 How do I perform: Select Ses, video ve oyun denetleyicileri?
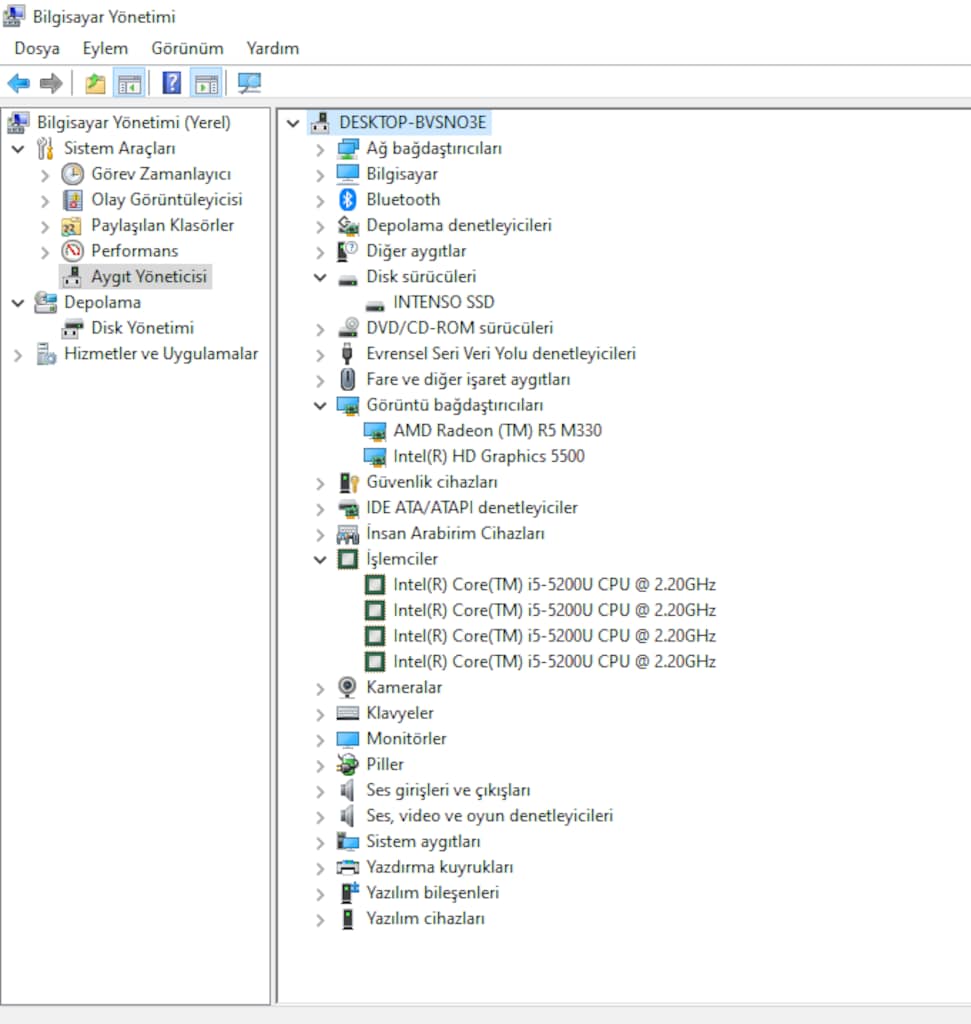[x=490, y=816]
